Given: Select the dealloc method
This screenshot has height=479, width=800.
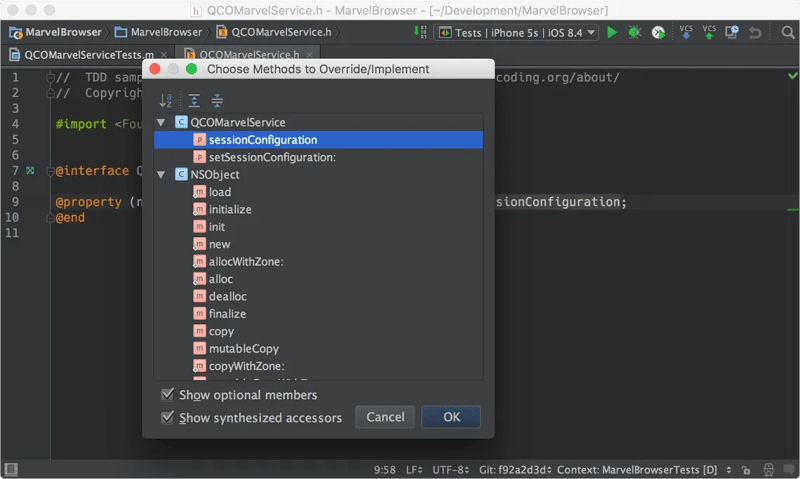Looking at the screenshot, I should (318, 296).
